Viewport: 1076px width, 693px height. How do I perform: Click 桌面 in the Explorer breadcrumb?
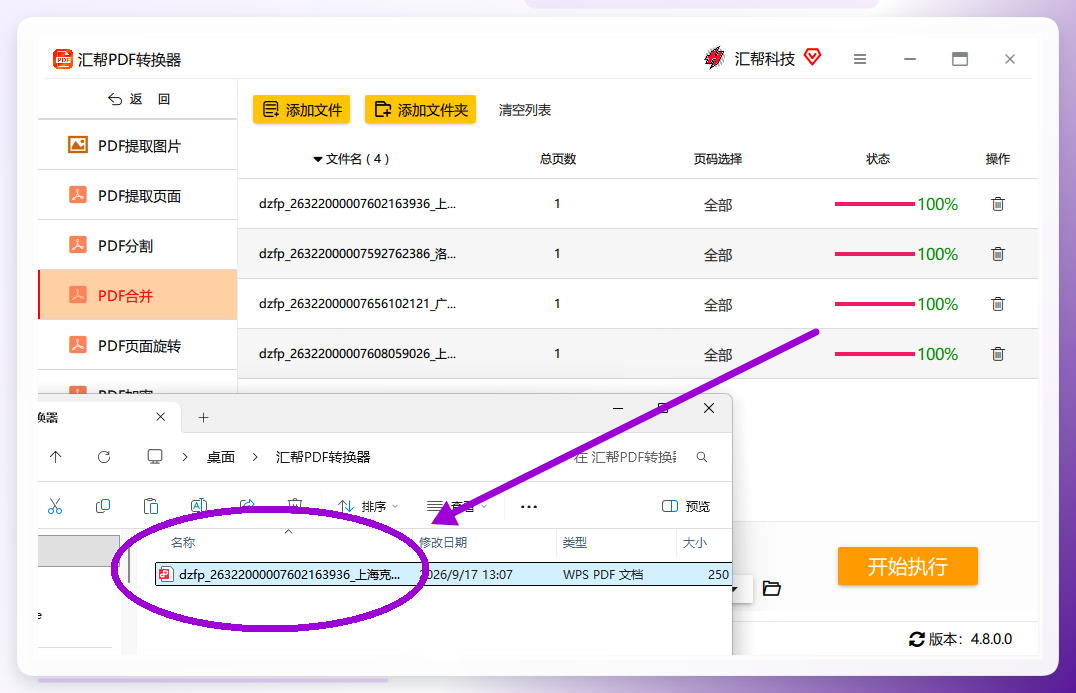coord(221,457)
